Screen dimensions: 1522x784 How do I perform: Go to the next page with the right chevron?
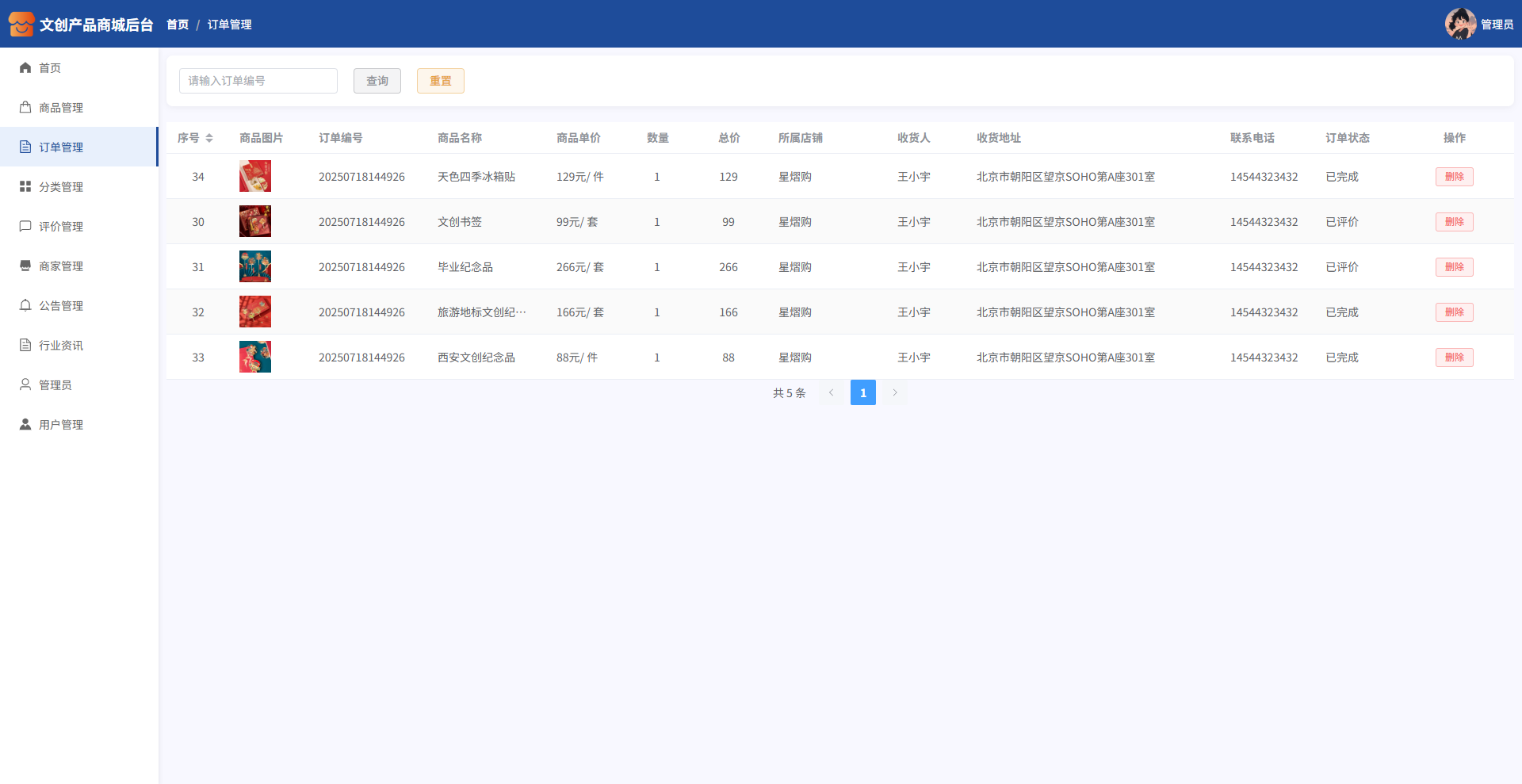pos(895,392)
